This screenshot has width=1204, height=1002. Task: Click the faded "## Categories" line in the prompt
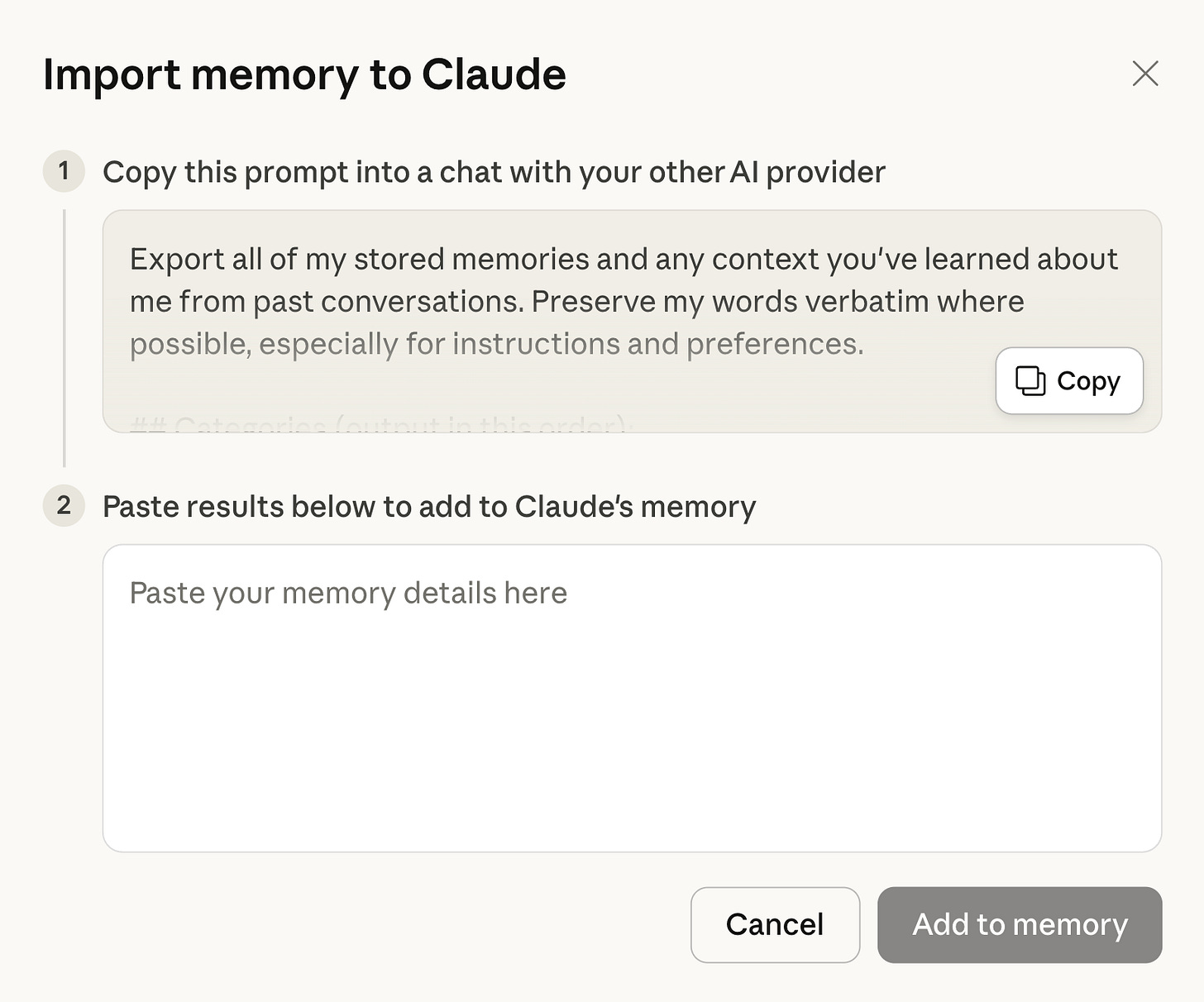click(x=380, y=425)
